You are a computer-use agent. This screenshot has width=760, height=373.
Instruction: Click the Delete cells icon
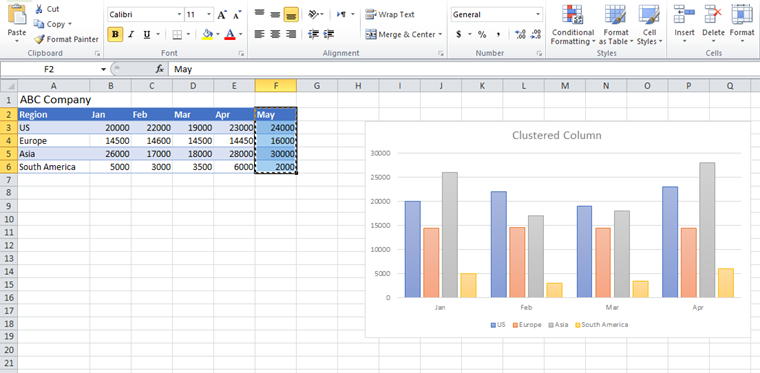pos(713,14)
